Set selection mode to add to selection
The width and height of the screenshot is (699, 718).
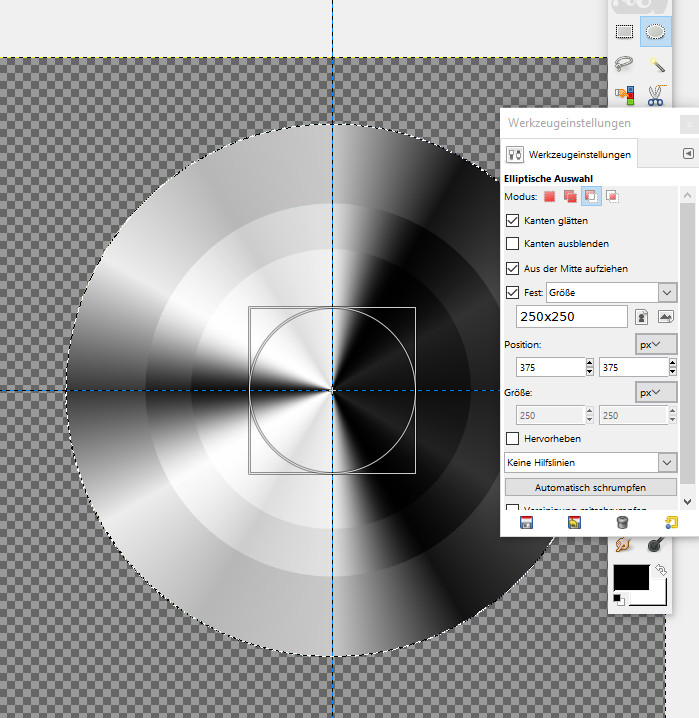coord(569,197)
